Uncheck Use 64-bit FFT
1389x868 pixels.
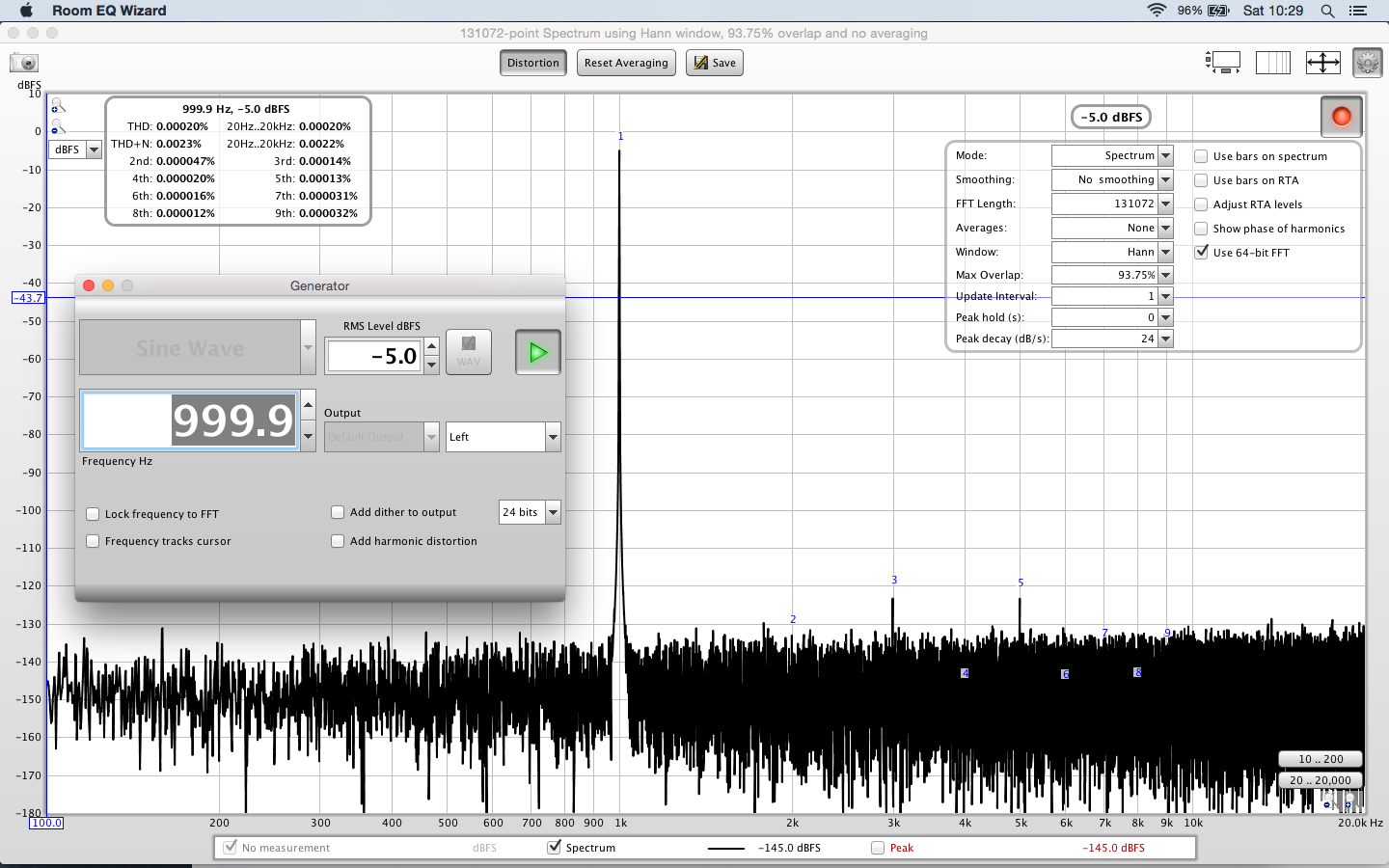tap(1201, 253)
